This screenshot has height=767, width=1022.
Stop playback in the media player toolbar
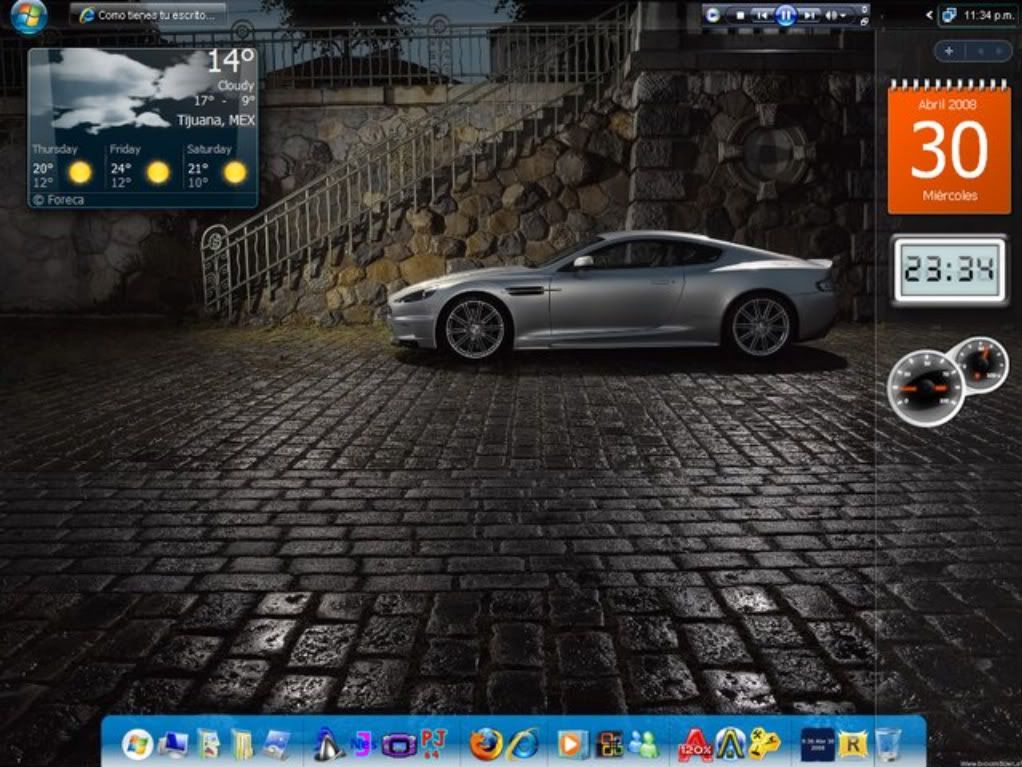(x=740, y=15)
